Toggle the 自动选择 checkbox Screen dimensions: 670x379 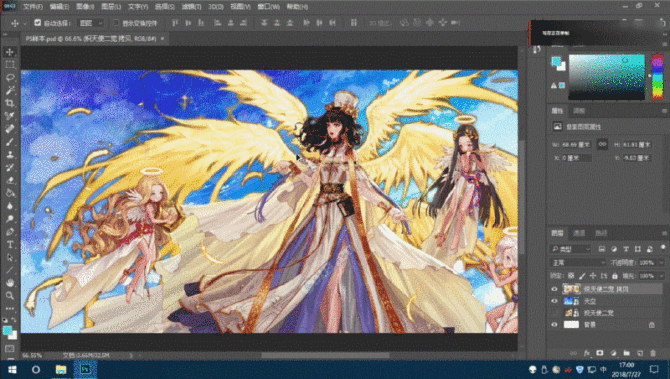click(x=38, y=23)
